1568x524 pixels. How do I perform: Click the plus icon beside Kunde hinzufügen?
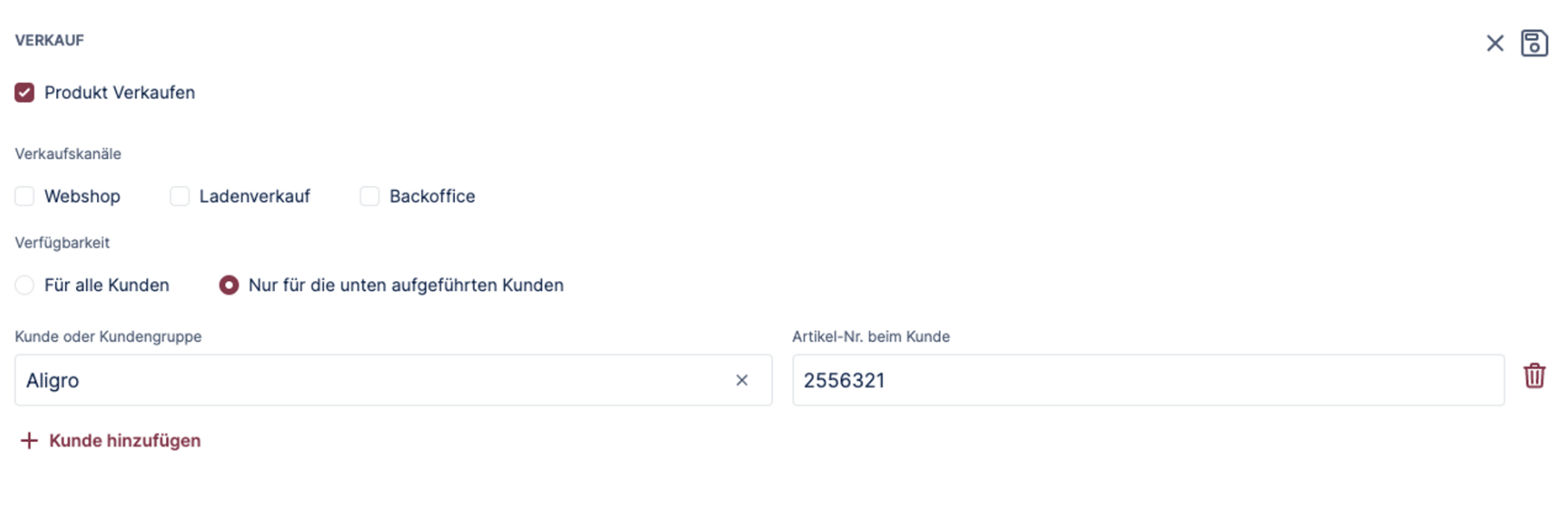pos(29,441)
